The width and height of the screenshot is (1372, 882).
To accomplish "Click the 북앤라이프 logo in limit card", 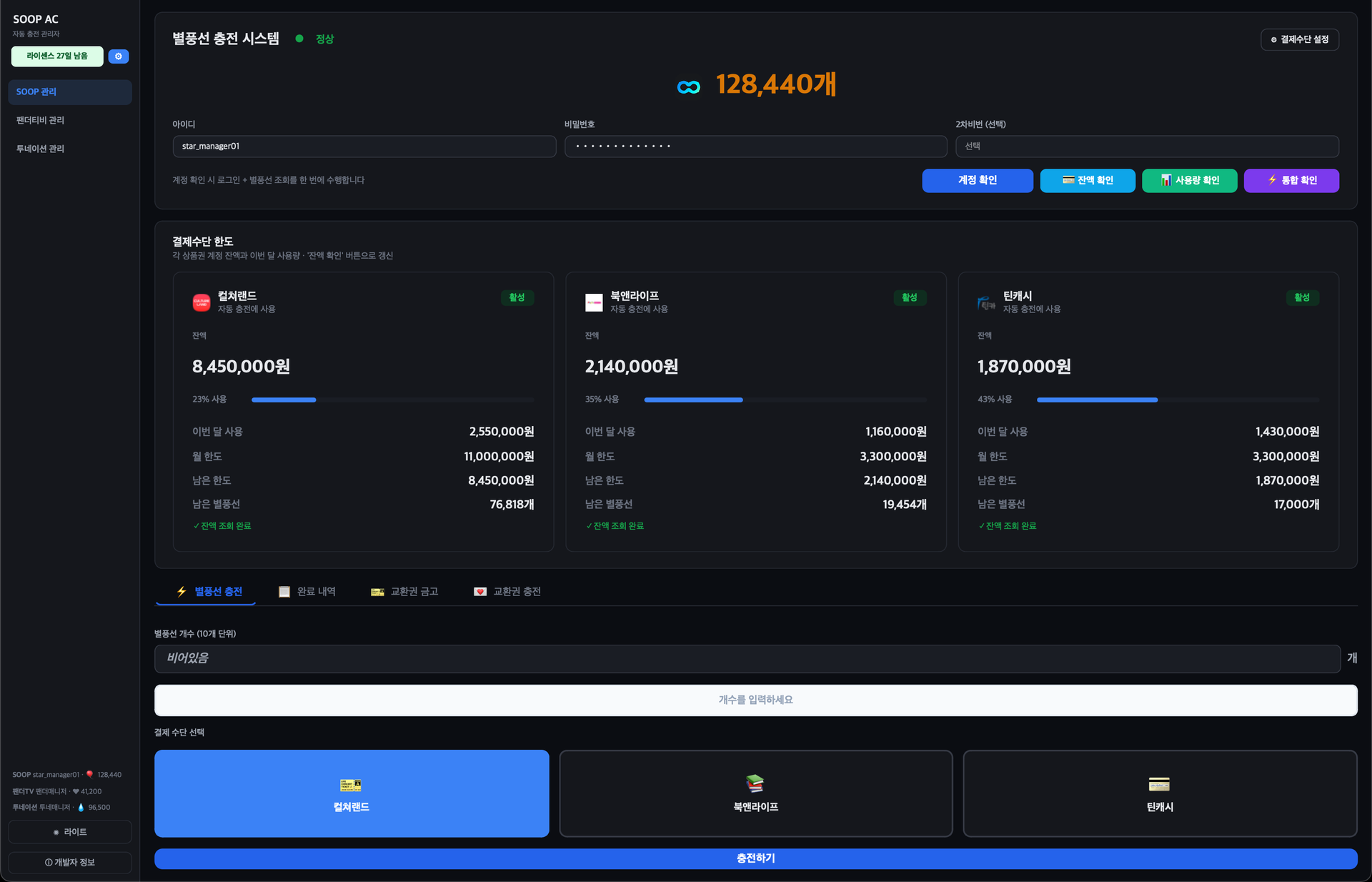I will point(594,302).
